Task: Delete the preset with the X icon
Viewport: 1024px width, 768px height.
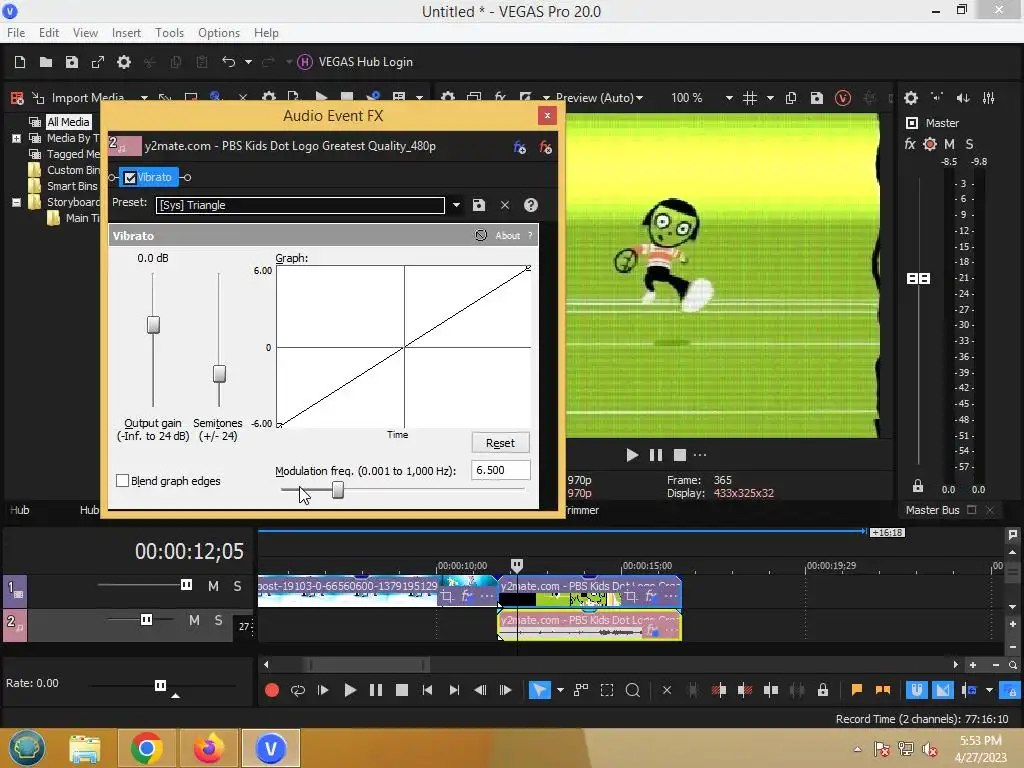Action: point(505,205)
